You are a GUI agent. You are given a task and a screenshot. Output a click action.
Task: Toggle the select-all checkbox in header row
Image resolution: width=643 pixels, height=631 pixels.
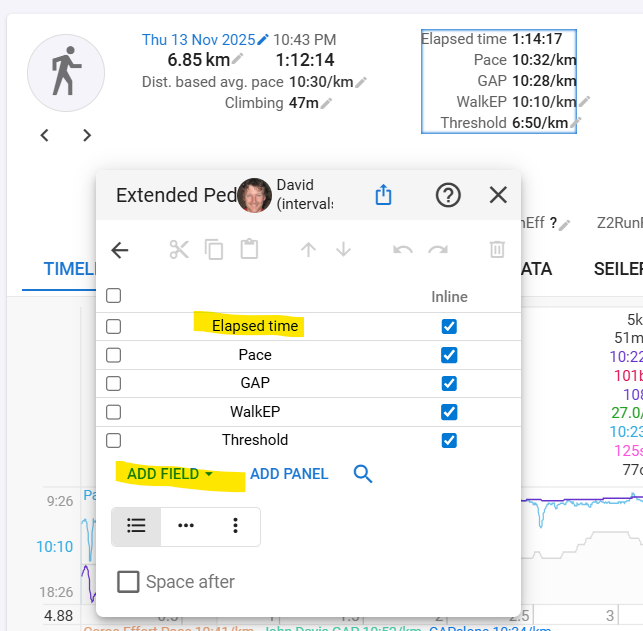113,295
